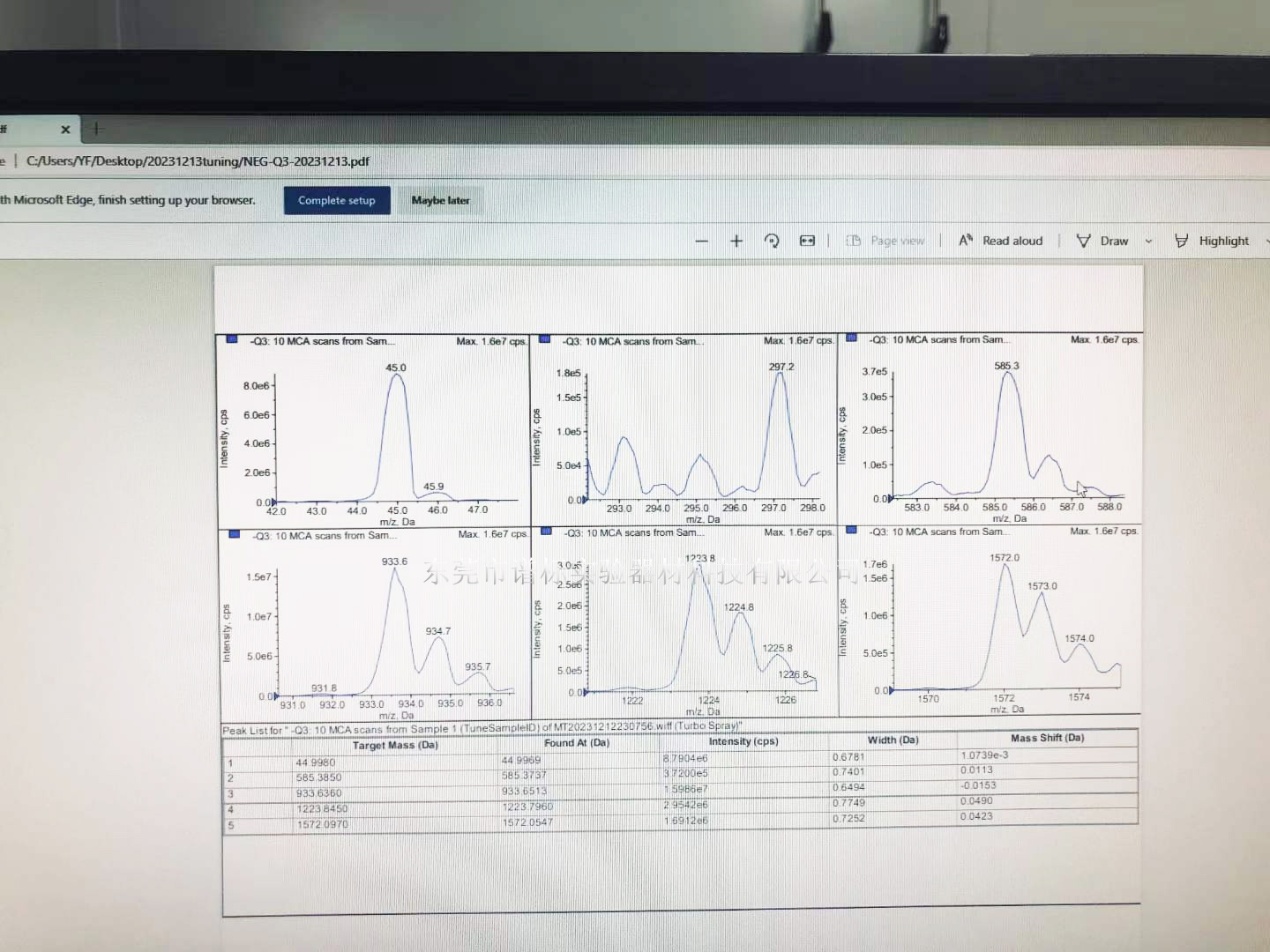Image resolution: width=1270 pixels, height=952 pixels.
Task: Click the zoom in plus icon
Action: (x=736, y=241)
